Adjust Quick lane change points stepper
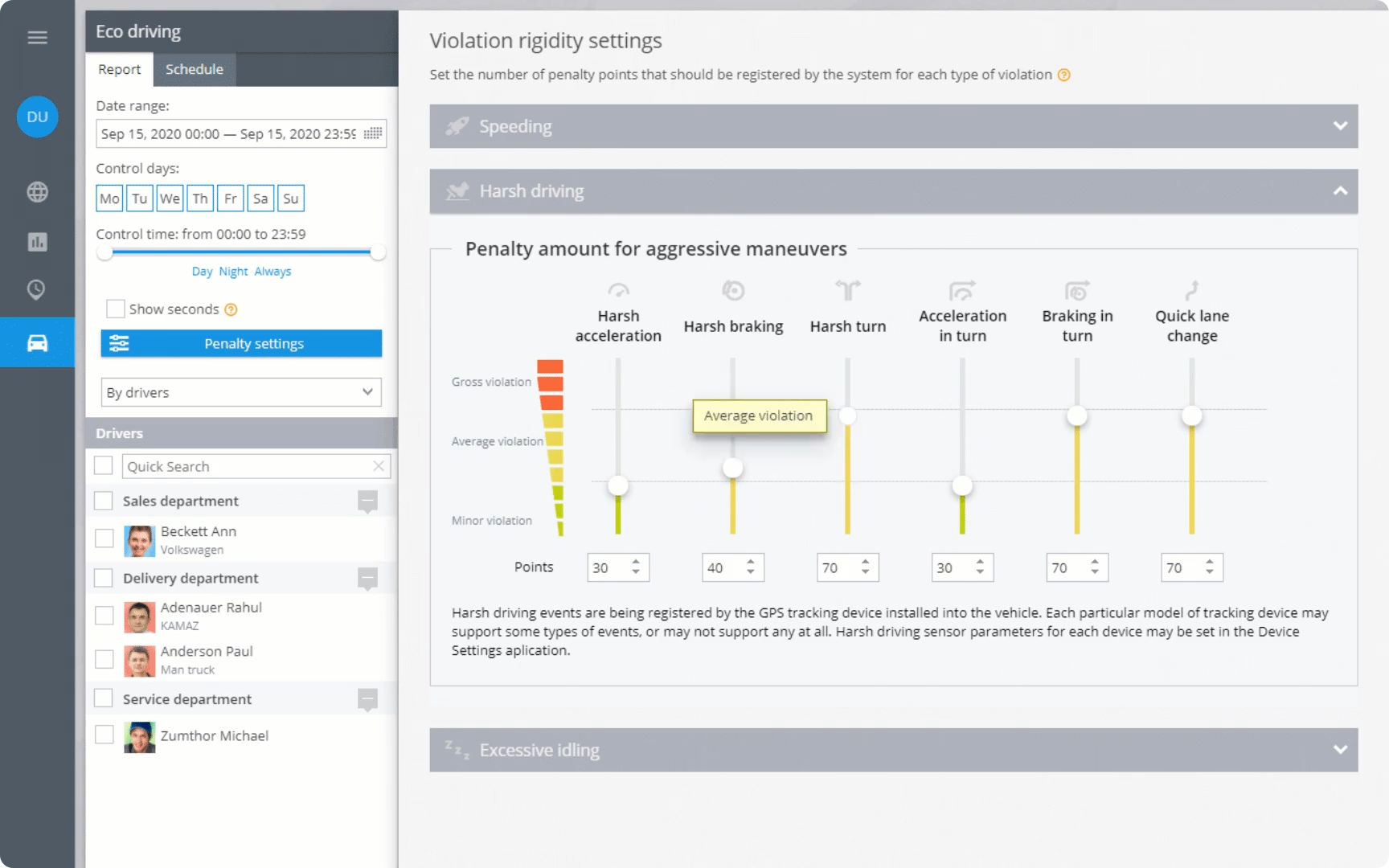This screenshot has width=1389, height=868. pyautogui.click(x=1210, y=567)
